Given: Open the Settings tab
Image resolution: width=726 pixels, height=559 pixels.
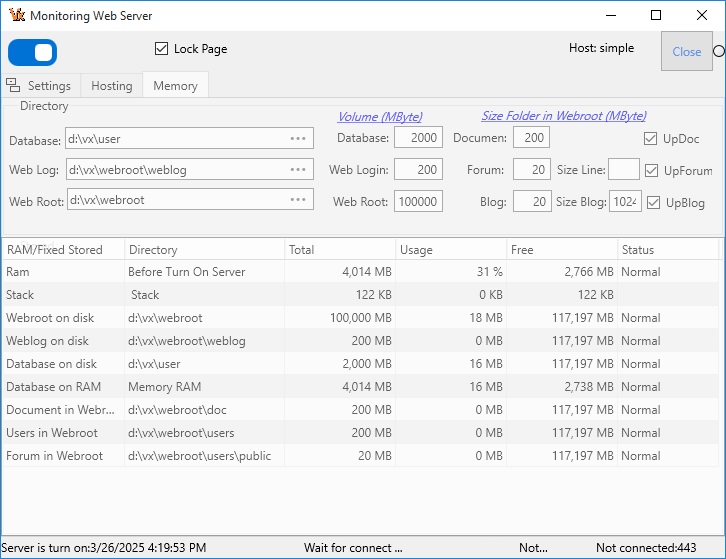Looking at the screenshot, I should pos(48,86).
